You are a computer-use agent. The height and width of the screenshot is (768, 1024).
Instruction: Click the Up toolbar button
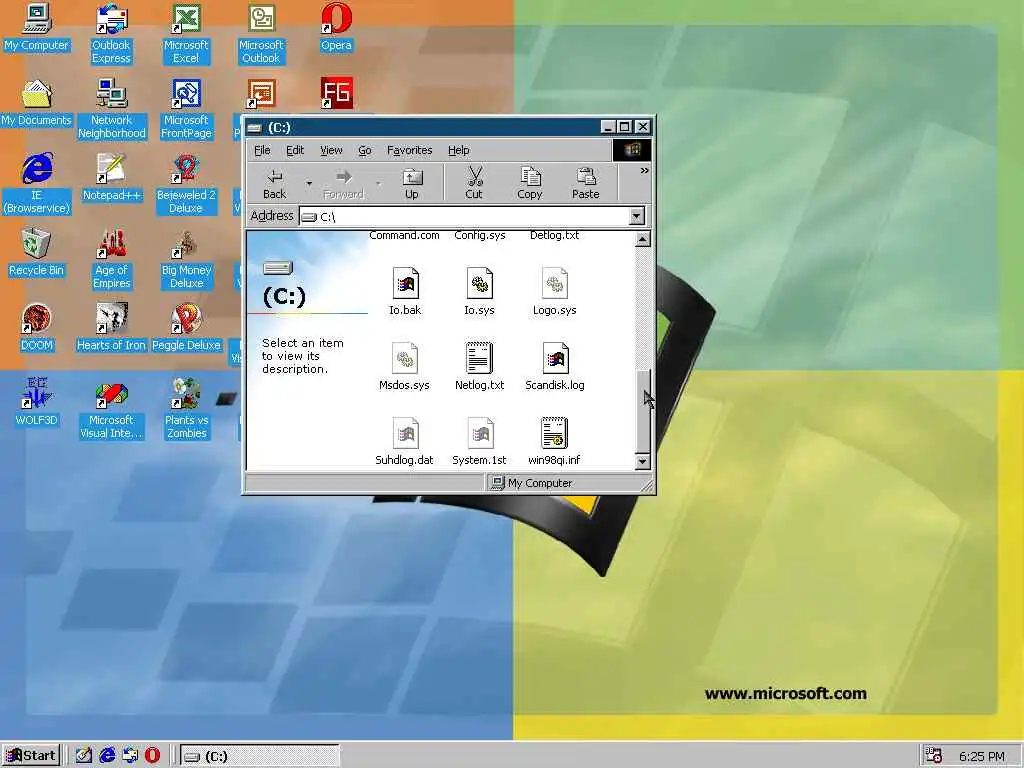coord(411,184)
